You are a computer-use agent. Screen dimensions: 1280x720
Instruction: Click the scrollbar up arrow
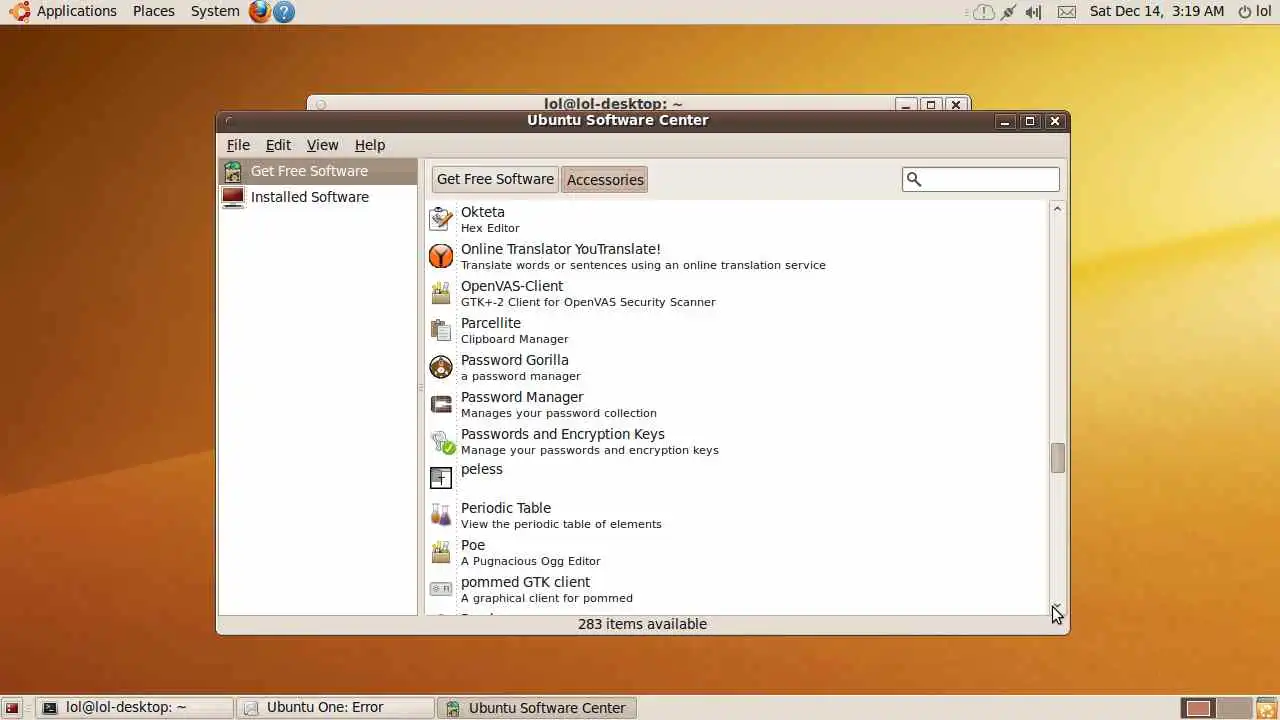click(1057, 208)
